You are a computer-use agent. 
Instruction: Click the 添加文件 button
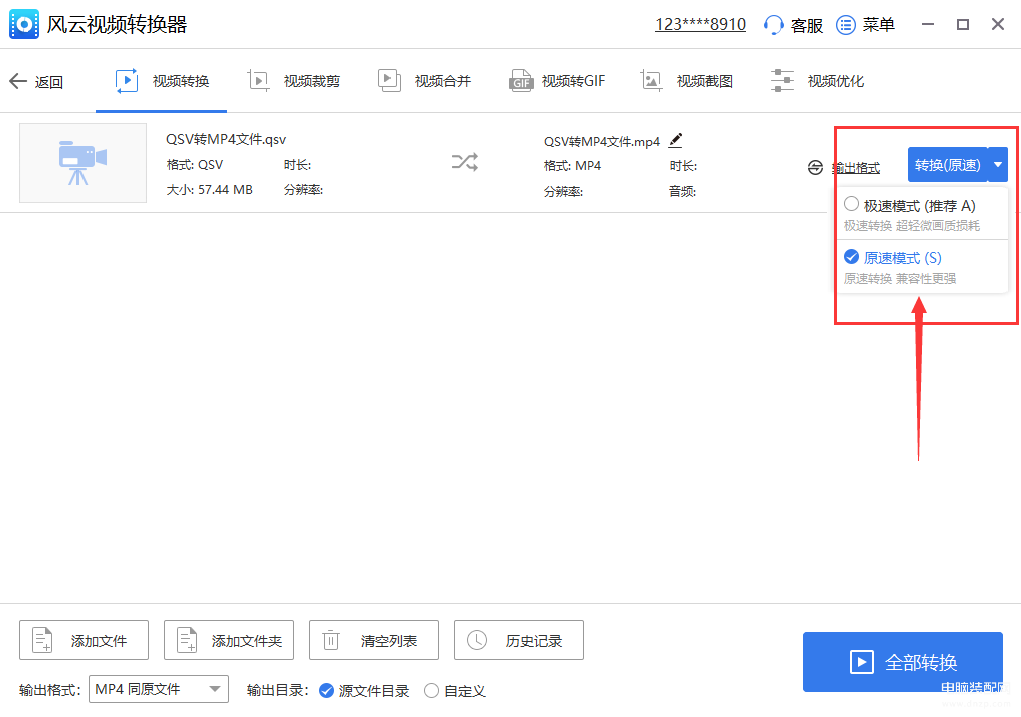click(x=84, y=640)
